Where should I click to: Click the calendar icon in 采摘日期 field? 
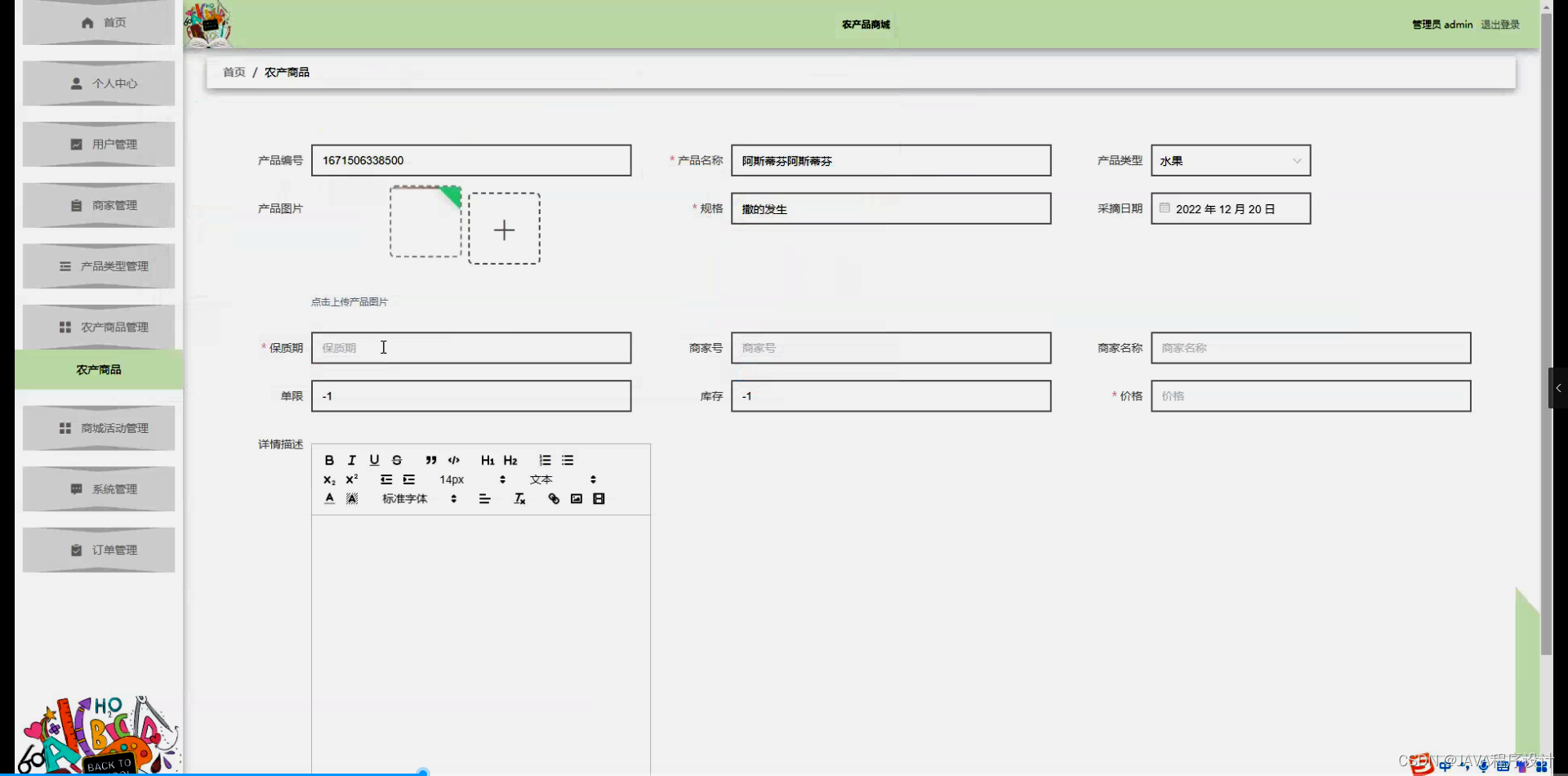(1165, 207)
